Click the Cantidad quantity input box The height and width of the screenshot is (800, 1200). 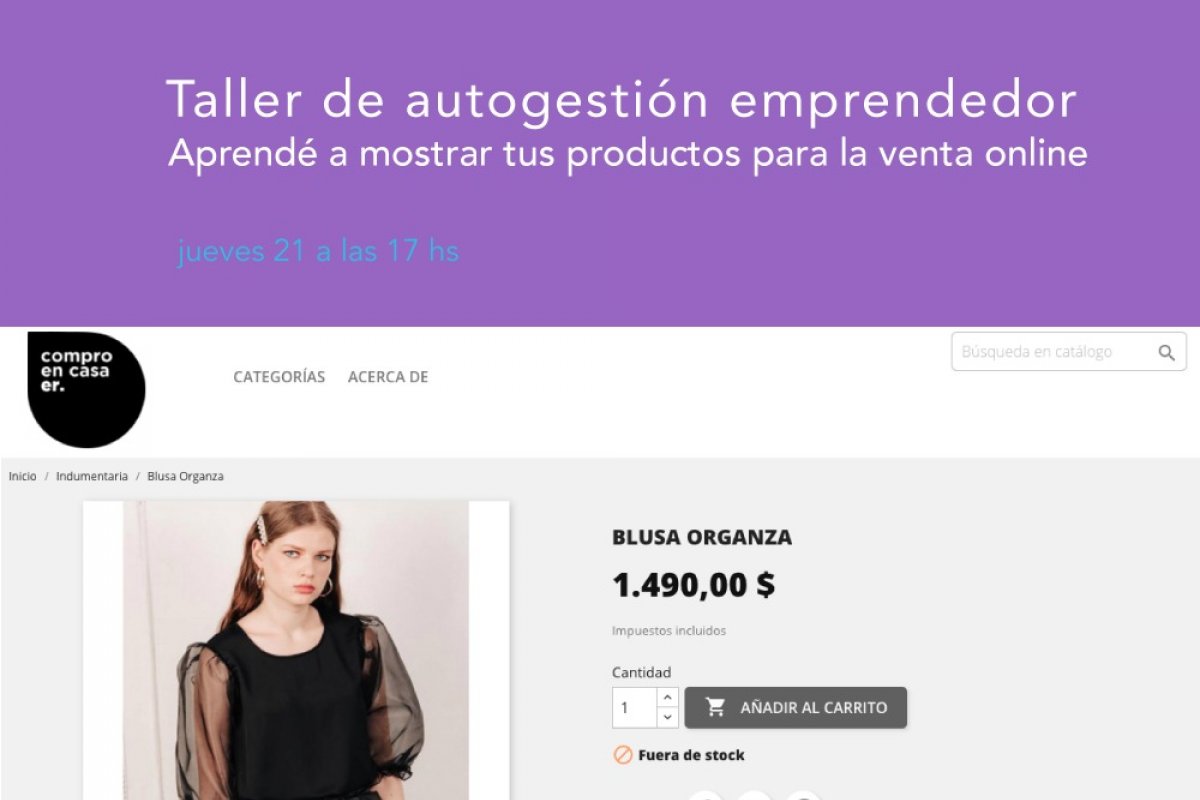click(x=634, y=707)
